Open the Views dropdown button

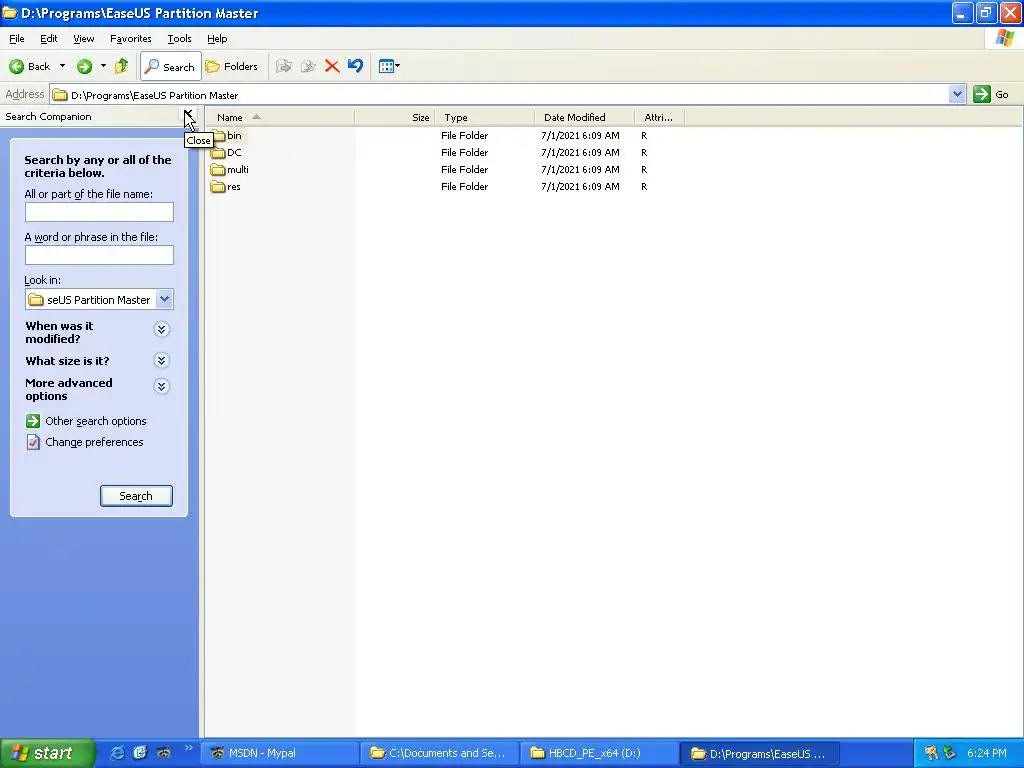(389, 66)
